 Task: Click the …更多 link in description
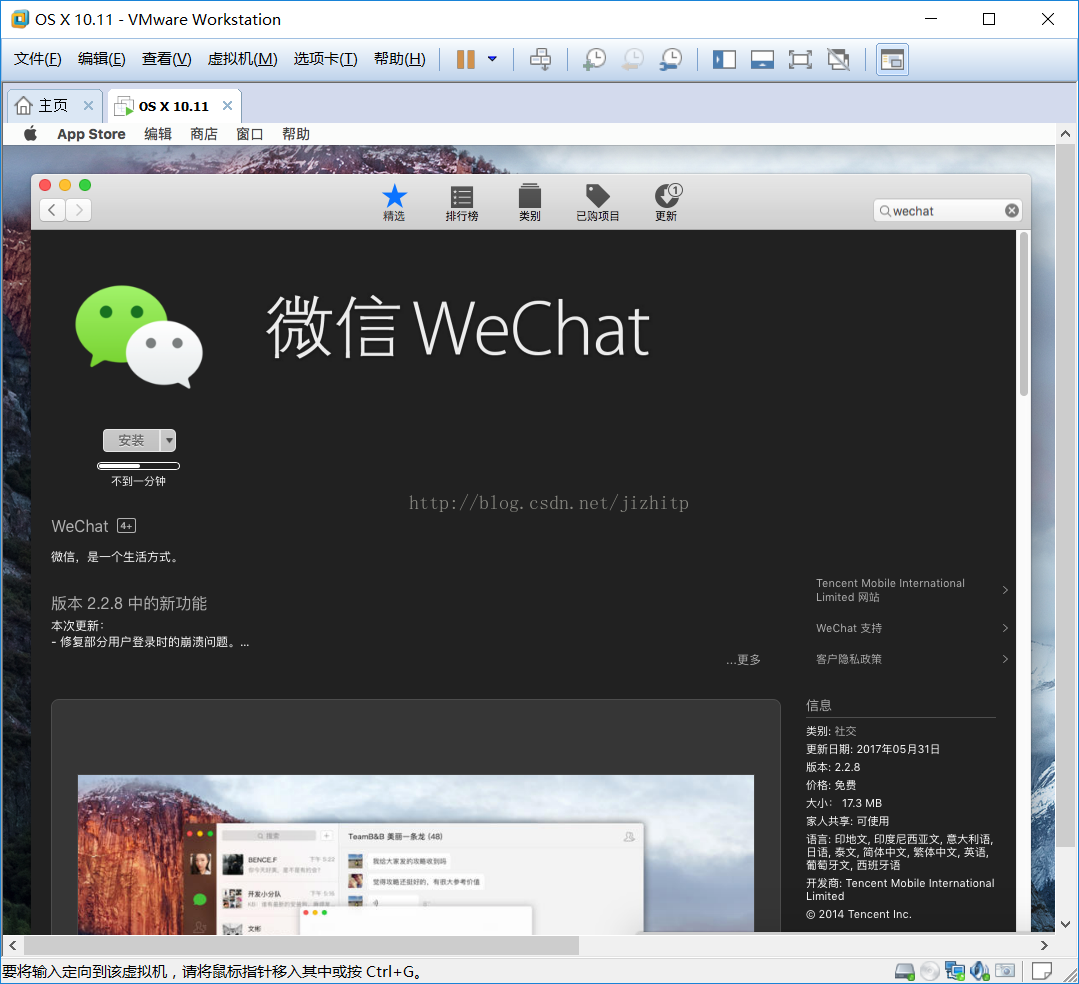(x=743, y=660)
